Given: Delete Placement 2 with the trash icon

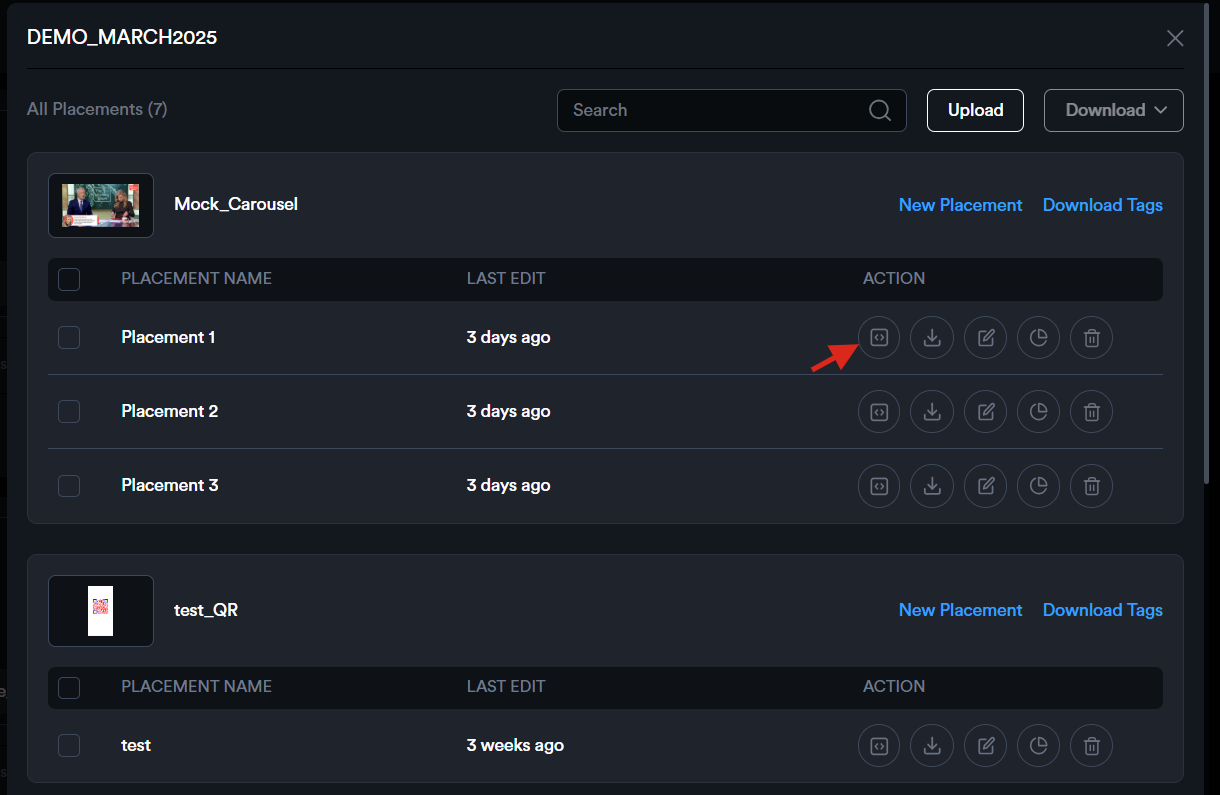Looking at the screenshot, I should 1091,412.
